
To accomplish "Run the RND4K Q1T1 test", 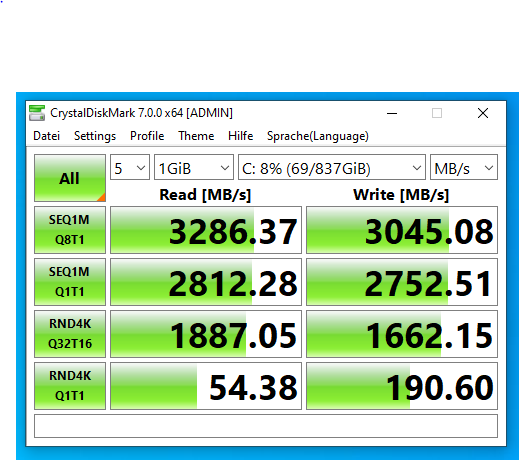I will (70, 386).
